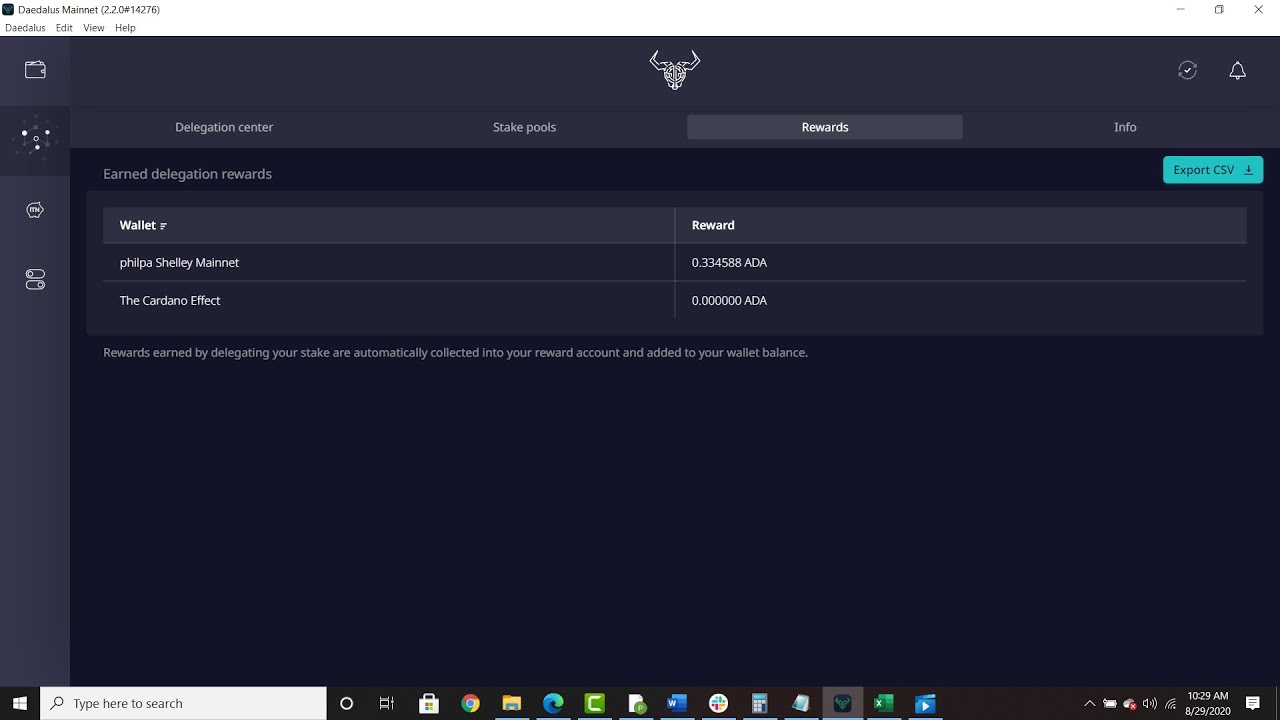Open File Explorer from the taskbar

click(x=511, y=703)
